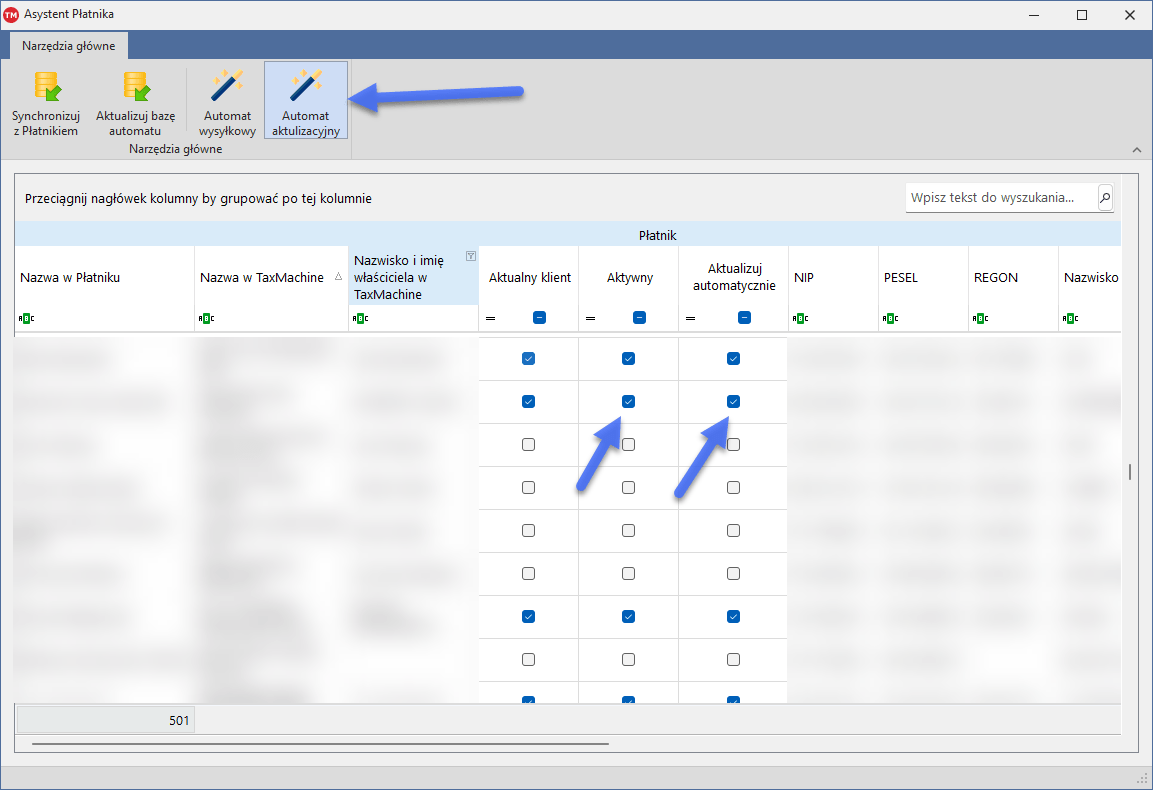The height and width of the screenshot is (790, 1153).
Task: Toggle the Aktywny filter row checkbox
Action: tap(639, 318)
